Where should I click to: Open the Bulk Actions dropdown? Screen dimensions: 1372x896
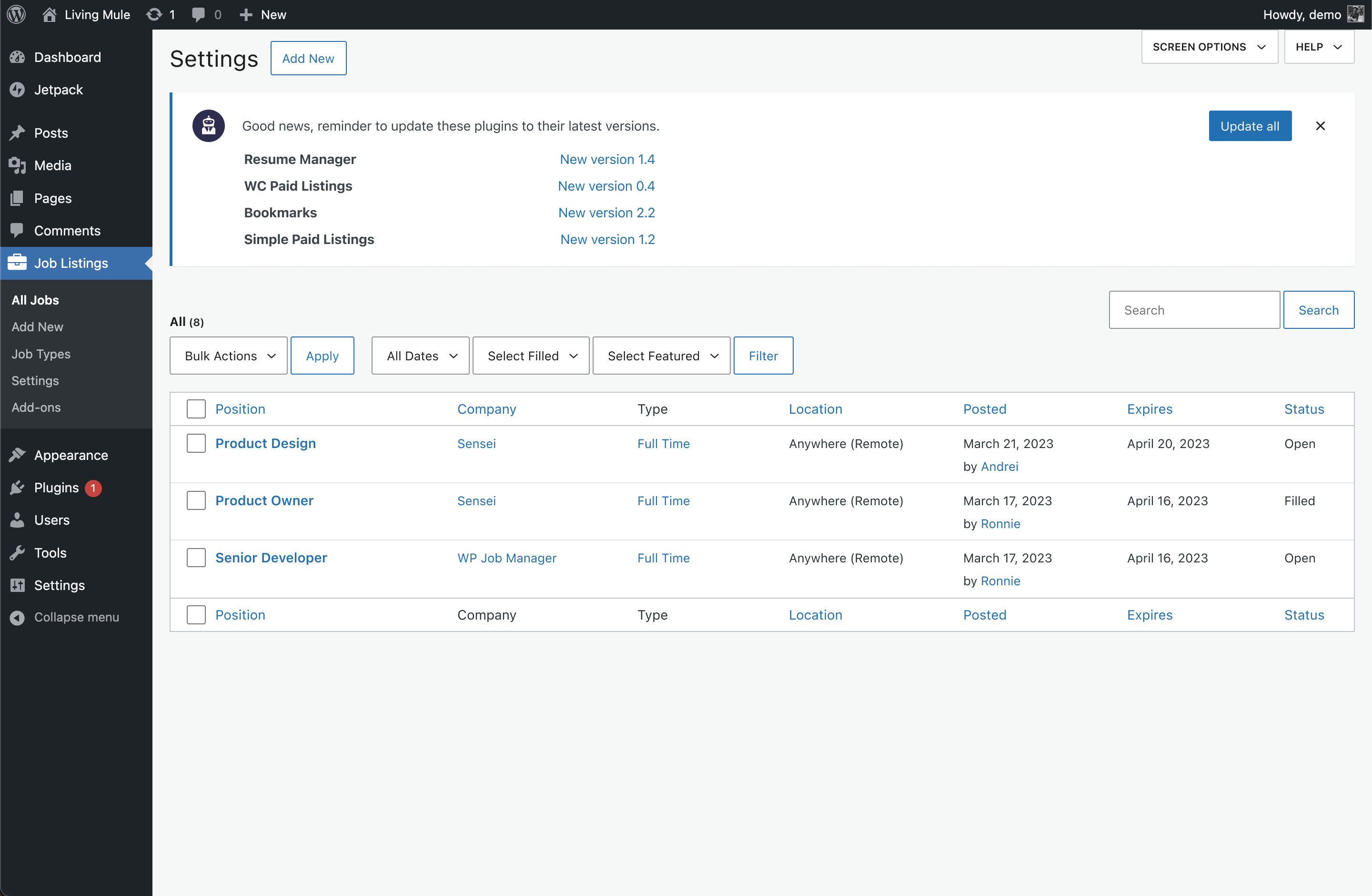point(228,355)
